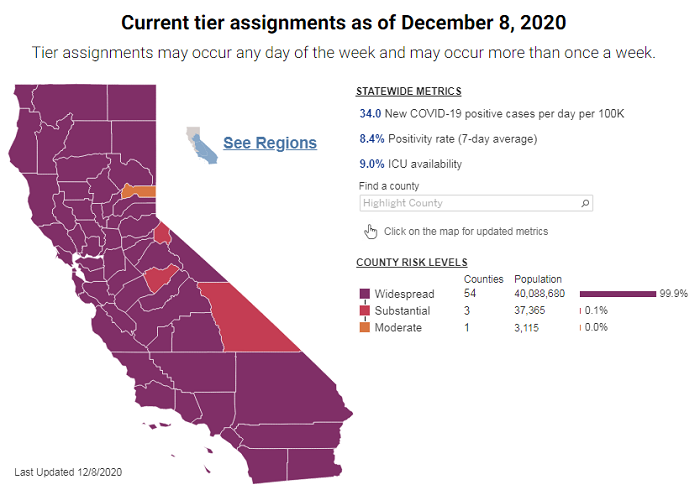Click the magnifier icon in county search
The image size is (700, 490).
[x=586, y=203]
